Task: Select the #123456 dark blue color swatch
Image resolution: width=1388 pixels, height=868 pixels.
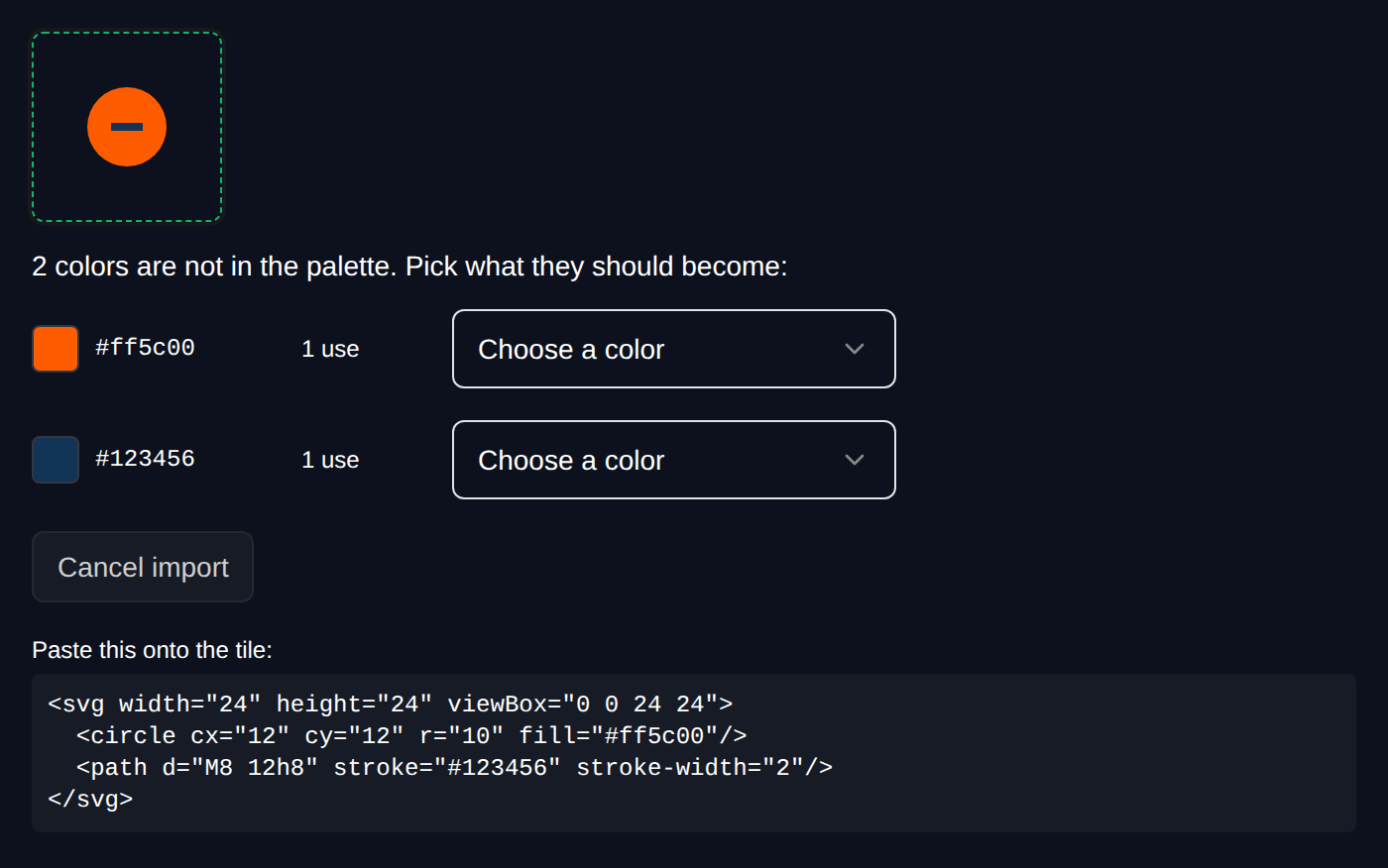Action: click(x=56, y=460)
